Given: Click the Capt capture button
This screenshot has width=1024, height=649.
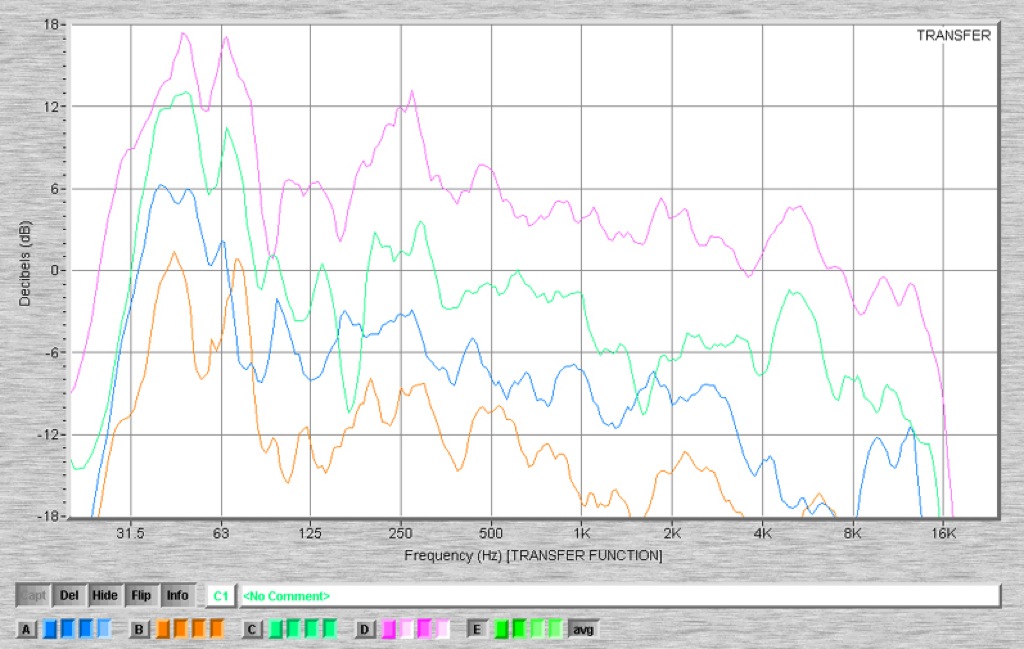Looking at the screenshot, I should tap(34, 595).
